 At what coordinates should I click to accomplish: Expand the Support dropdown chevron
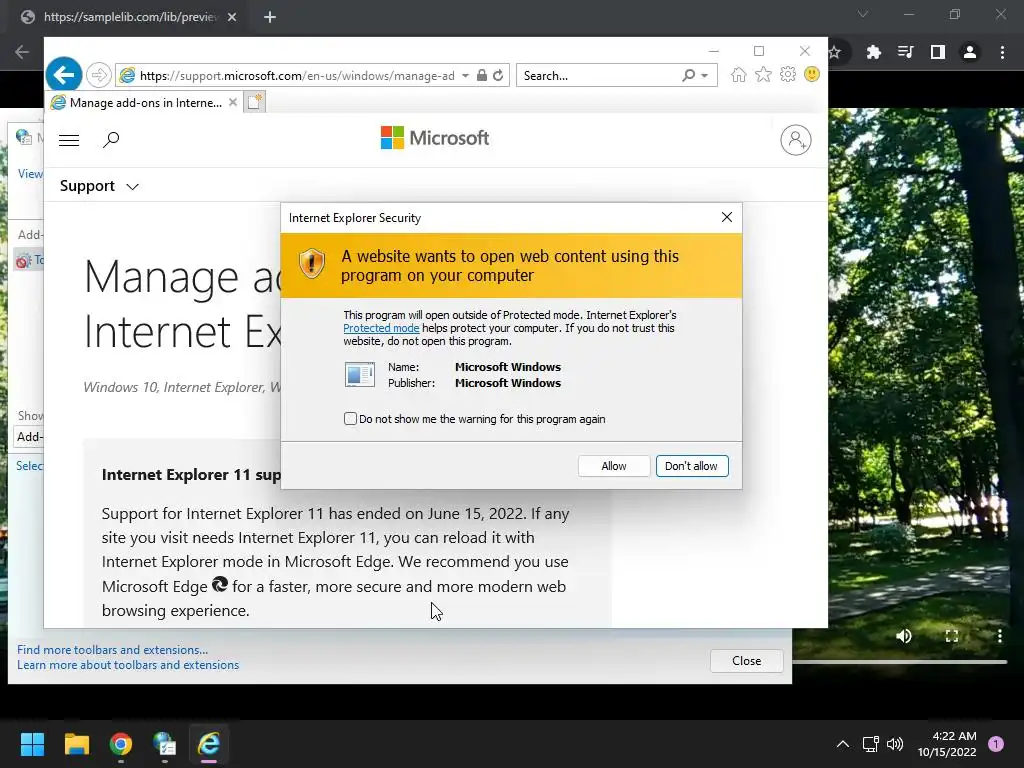click(x=133, y=187)
